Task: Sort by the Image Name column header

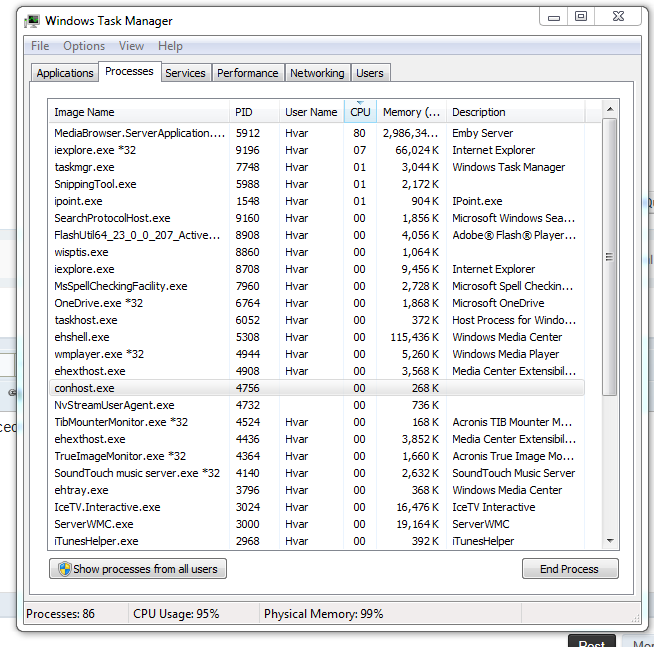Action: (x=139, y=112)
